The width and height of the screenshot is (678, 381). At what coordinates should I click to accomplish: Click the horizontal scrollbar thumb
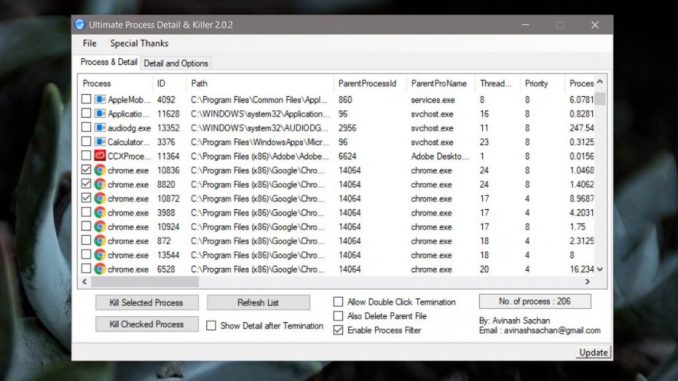pos(145,282)
